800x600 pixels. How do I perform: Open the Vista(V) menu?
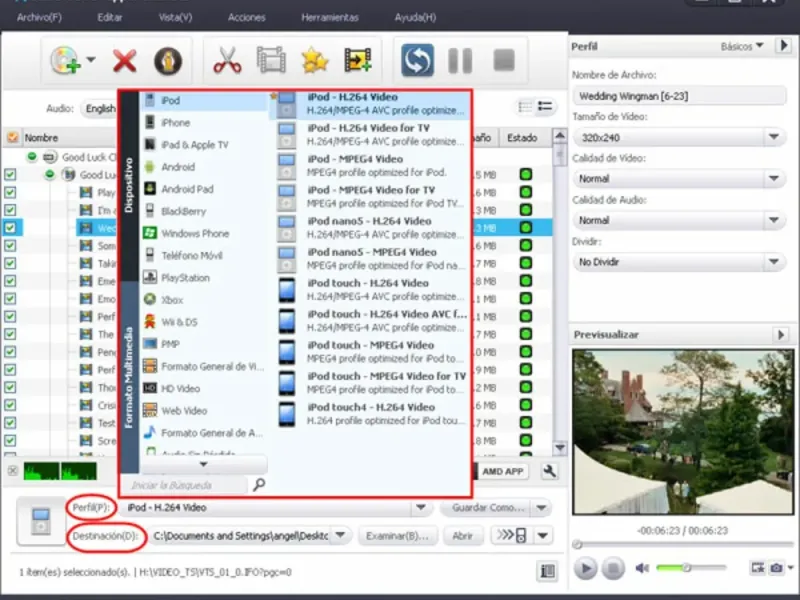[x=176, y=17]
